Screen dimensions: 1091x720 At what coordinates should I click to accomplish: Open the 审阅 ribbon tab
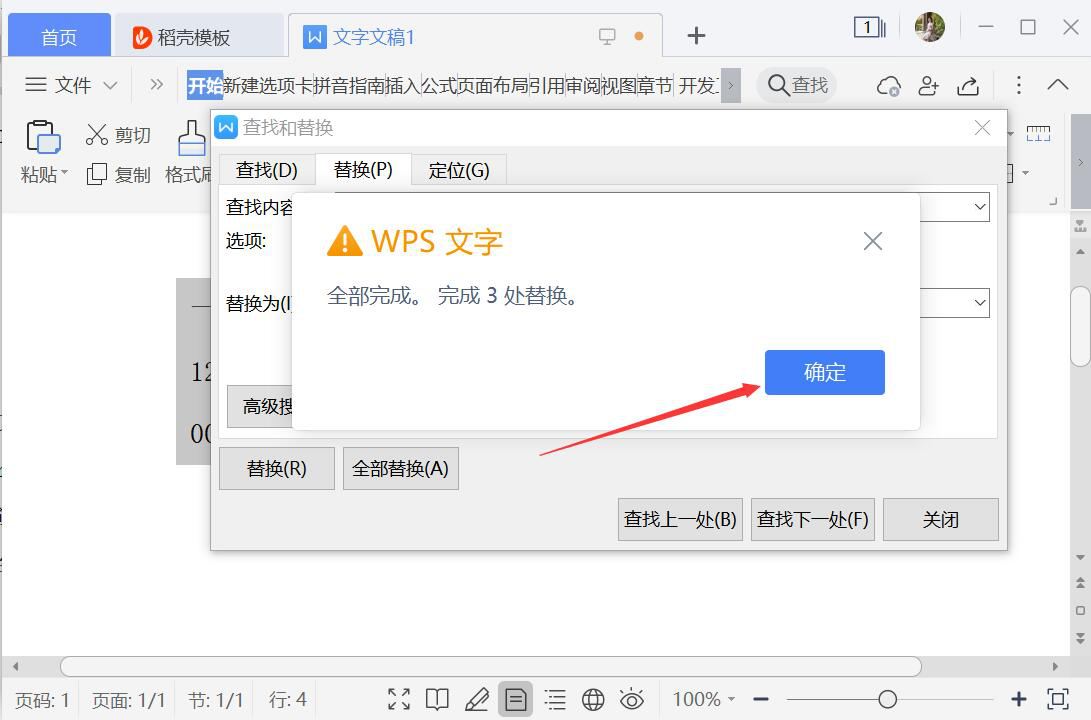[x=582, y=85]
